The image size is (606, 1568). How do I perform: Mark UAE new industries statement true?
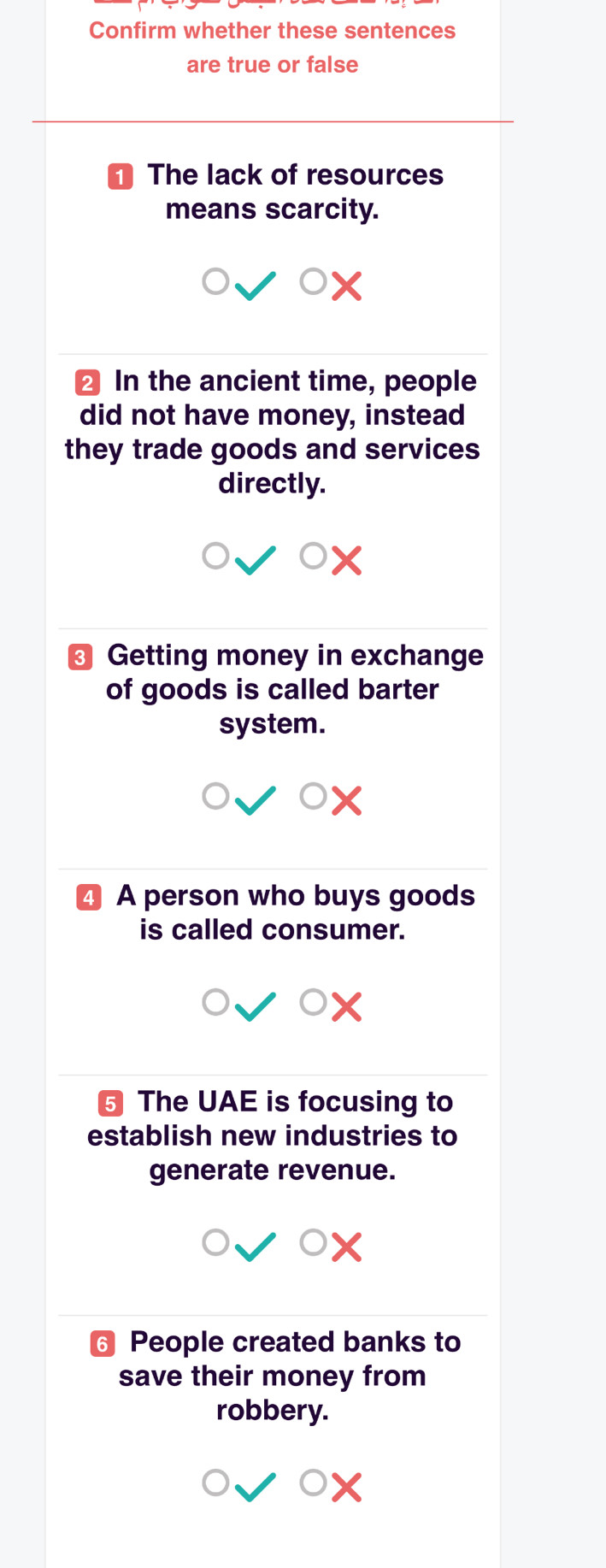pos(215,1242)
